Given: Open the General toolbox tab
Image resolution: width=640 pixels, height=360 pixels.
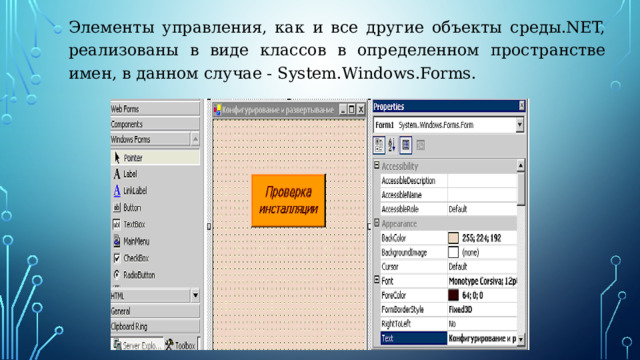Looking at the screenshot, I should pyautogui.click(x=155, y=311).
